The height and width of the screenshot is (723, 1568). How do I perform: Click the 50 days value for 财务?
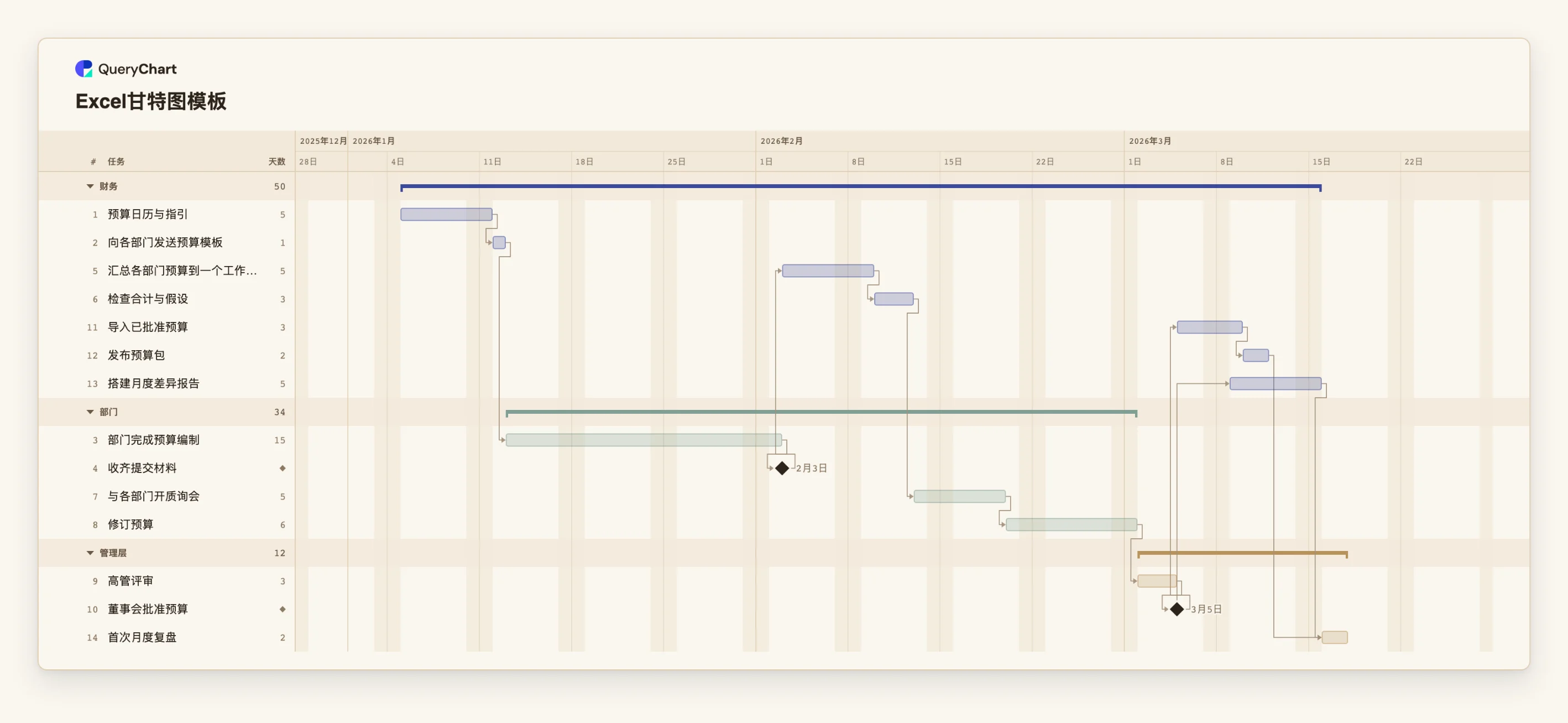click(279, 186)
